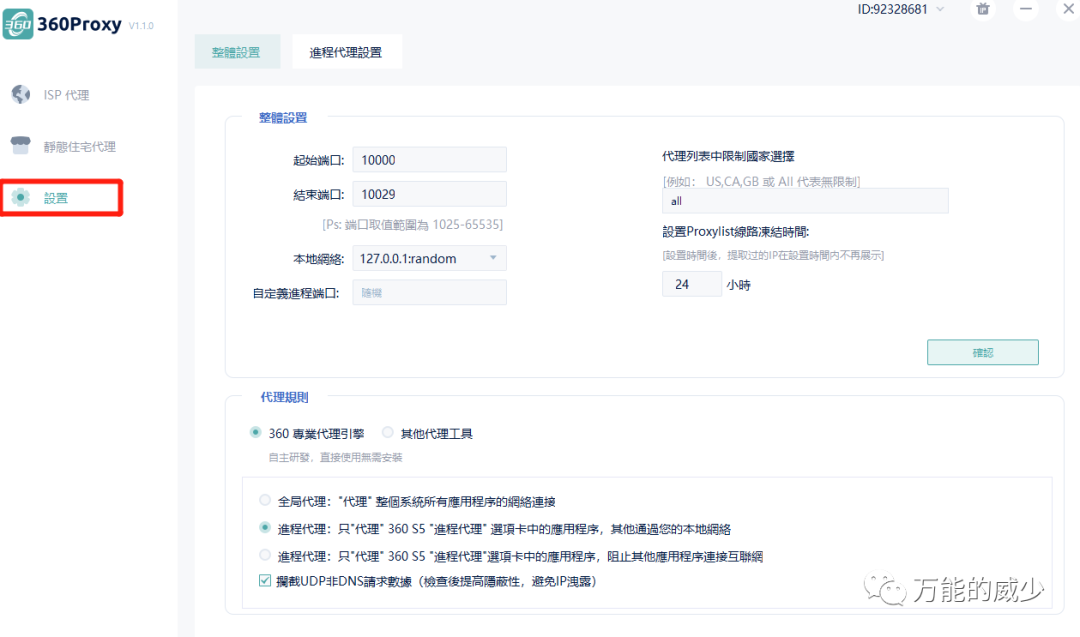Select 進程代理 option using local network

pyautogui.click(x=264, y=528)
